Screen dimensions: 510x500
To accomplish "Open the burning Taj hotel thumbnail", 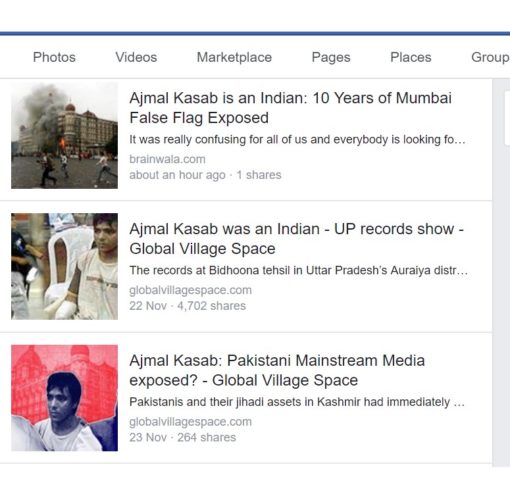I will point(64,135).
